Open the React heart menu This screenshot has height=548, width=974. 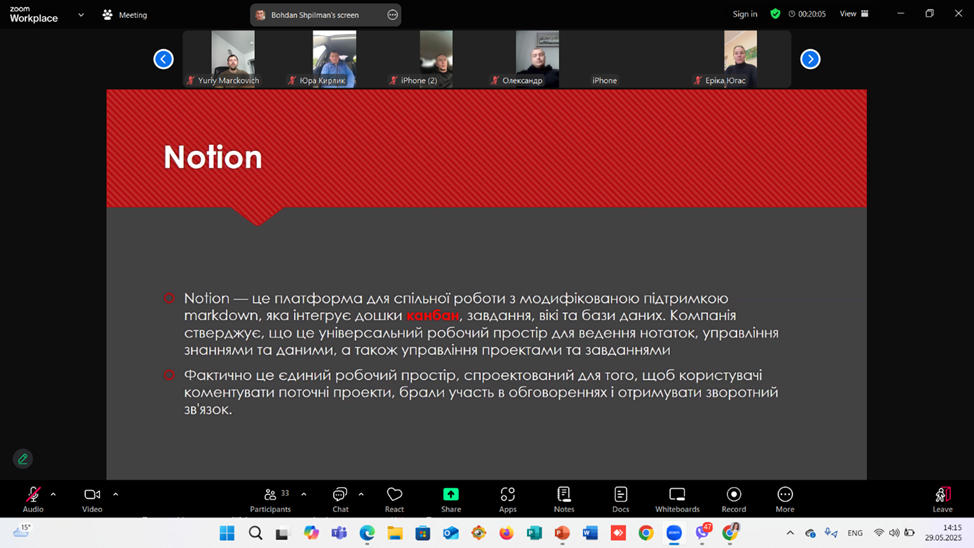pyautogui.click(x=394, y=500)
